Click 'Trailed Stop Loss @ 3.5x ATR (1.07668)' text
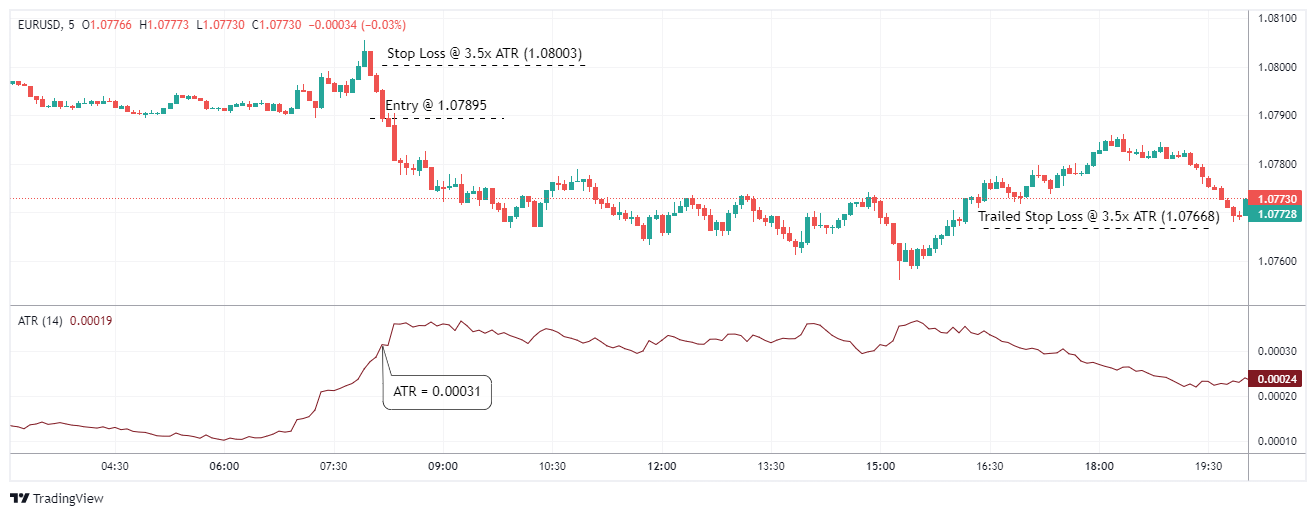Screen dimensions: 1316x516 coord(1098,216)
